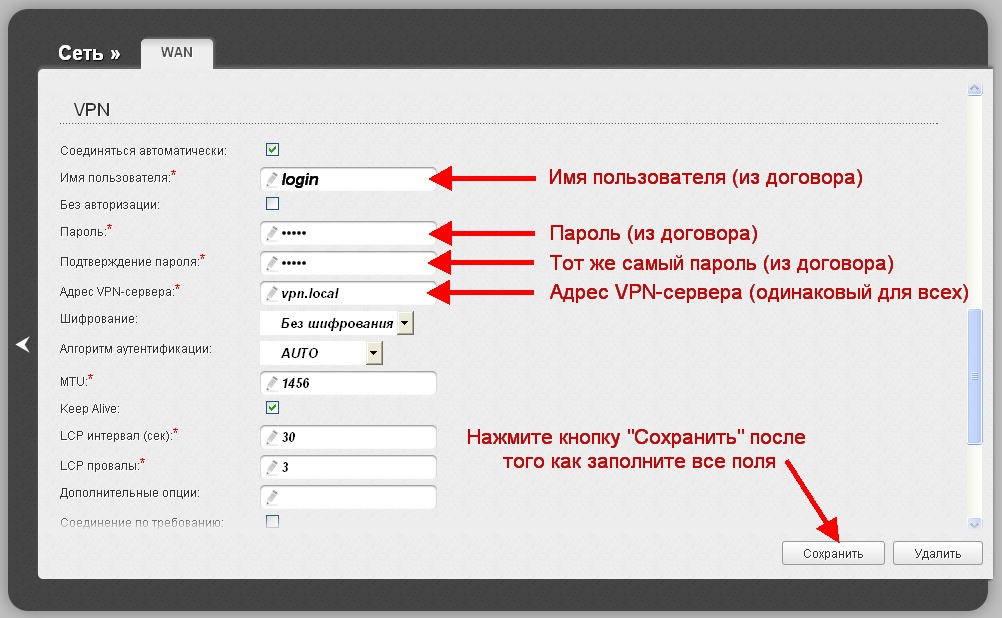Click the LCP failures input field
The width and height of the screenshot is (1002, 618).
(x=355, y=467)
